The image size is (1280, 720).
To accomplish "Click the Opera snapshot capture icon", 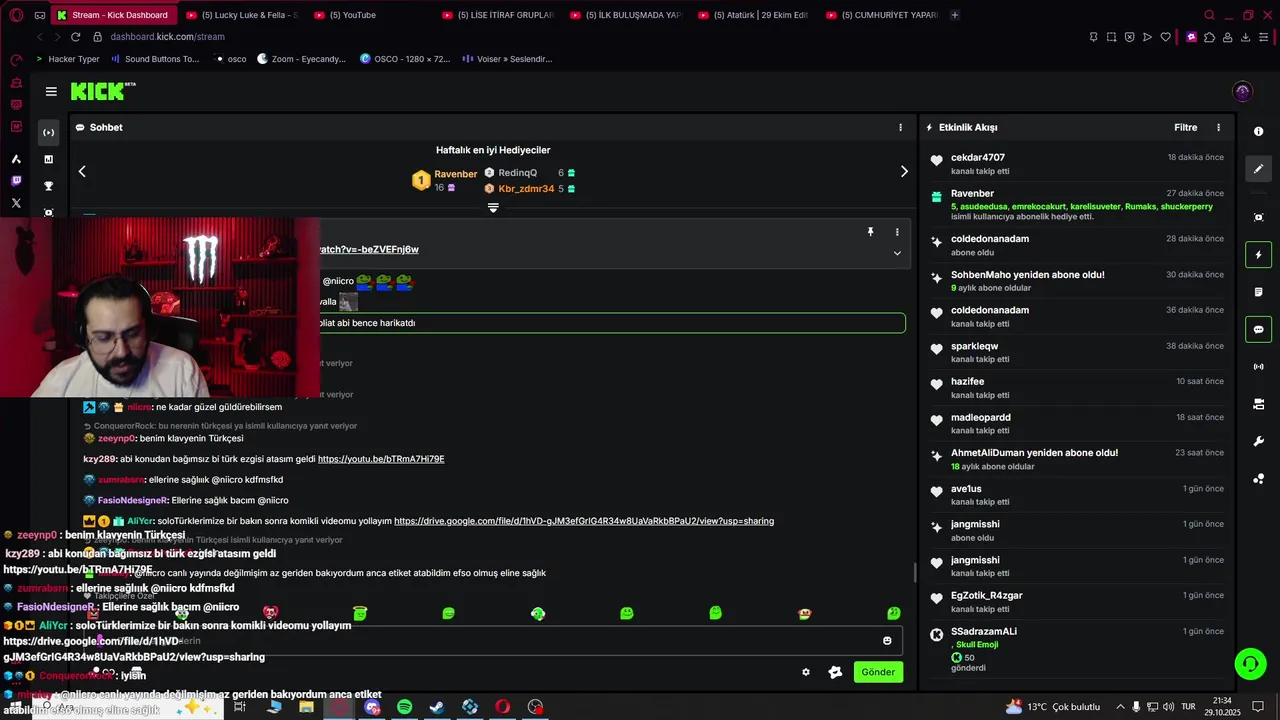I will [1111, 37].
